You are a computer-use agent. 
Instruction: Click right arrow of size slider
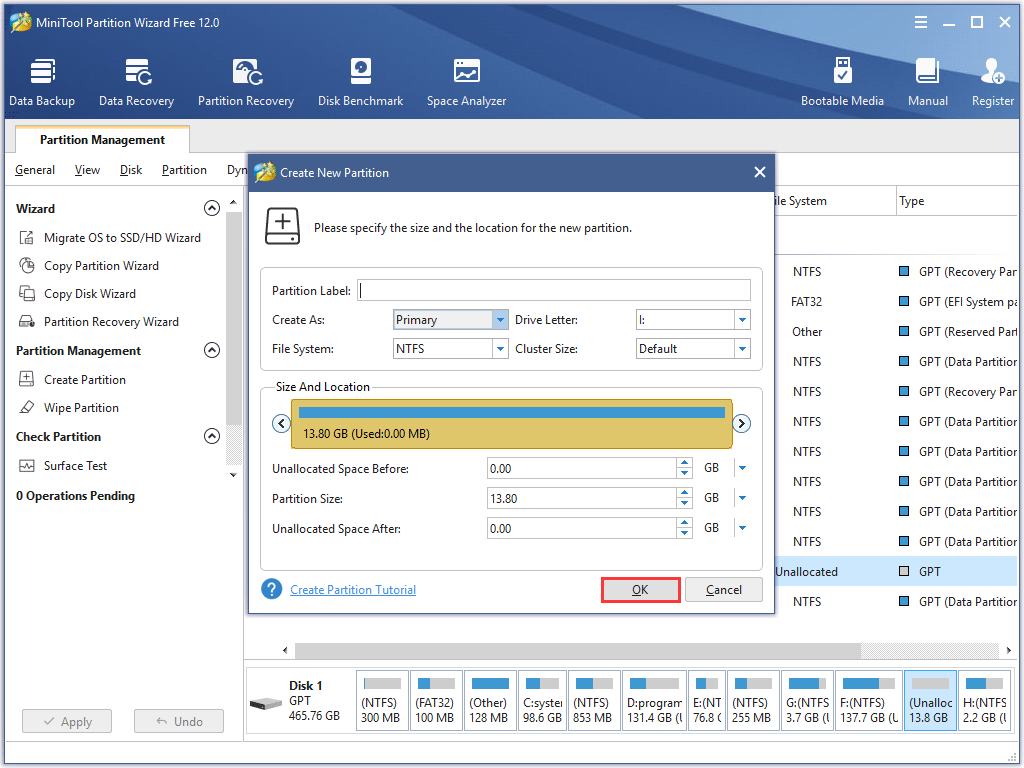[x=741, y=423]
